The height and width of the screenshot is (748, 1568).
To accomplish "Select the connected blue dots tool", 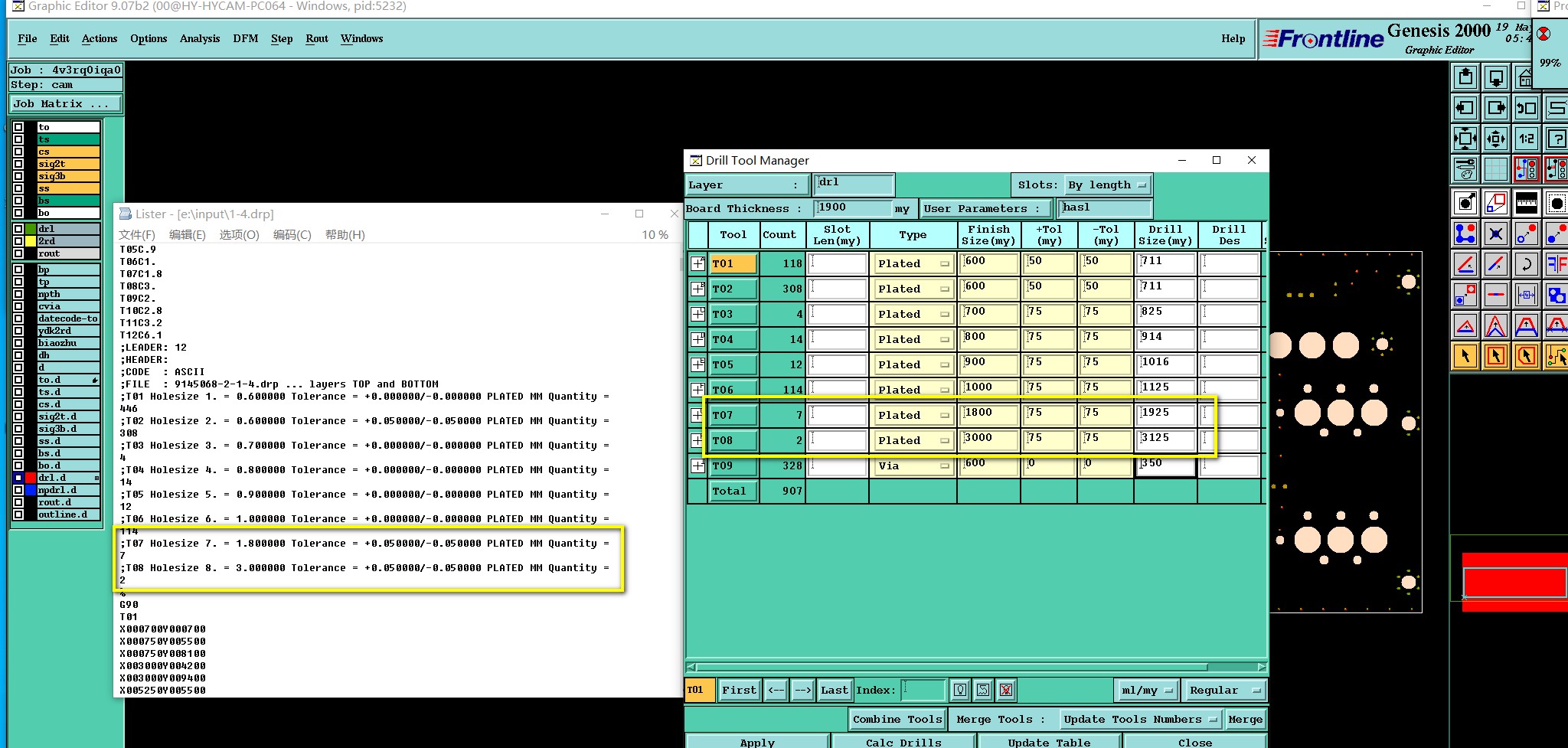I will coord(1465,234).
